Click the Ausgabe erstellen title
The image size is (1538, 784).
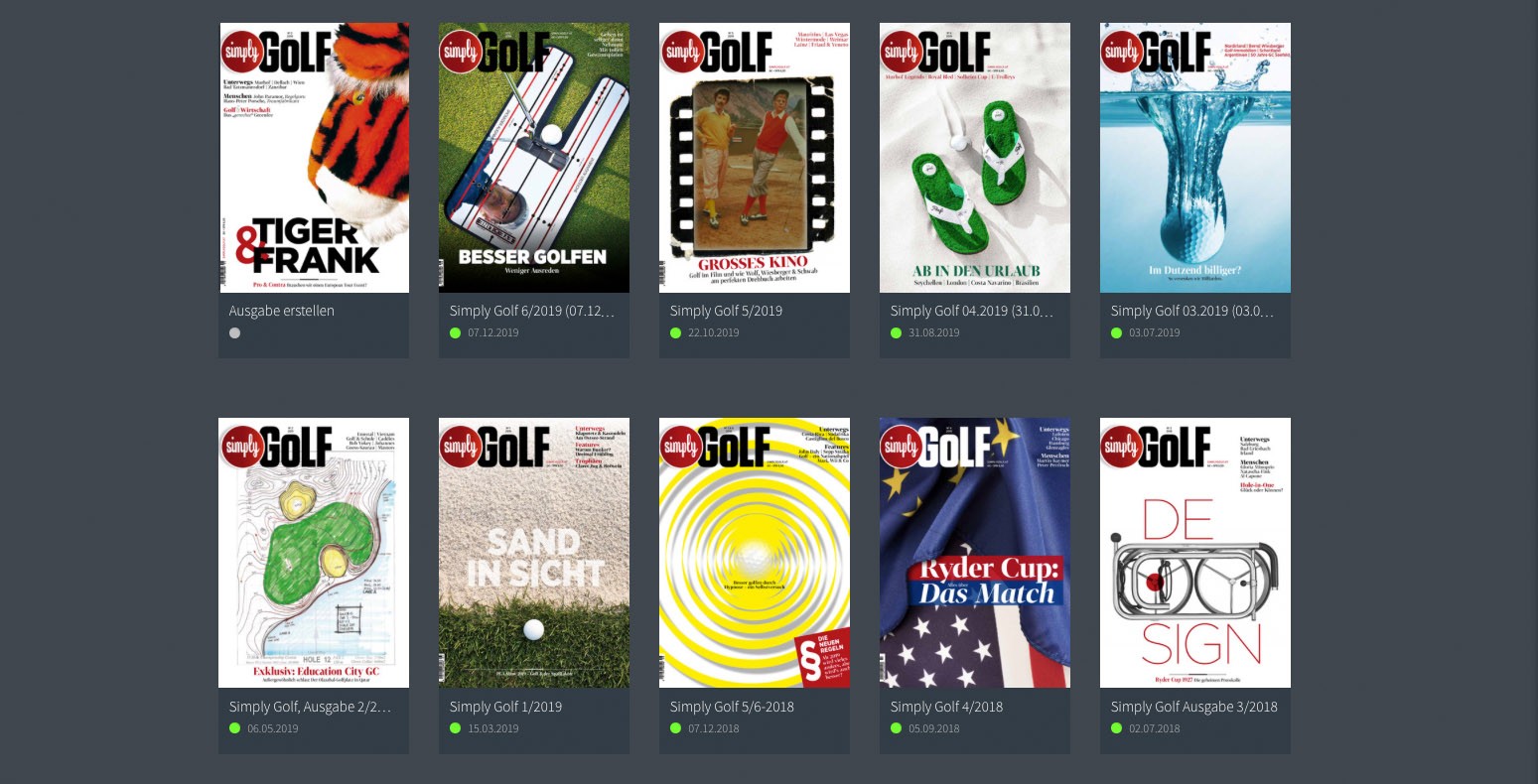[282, 311]
